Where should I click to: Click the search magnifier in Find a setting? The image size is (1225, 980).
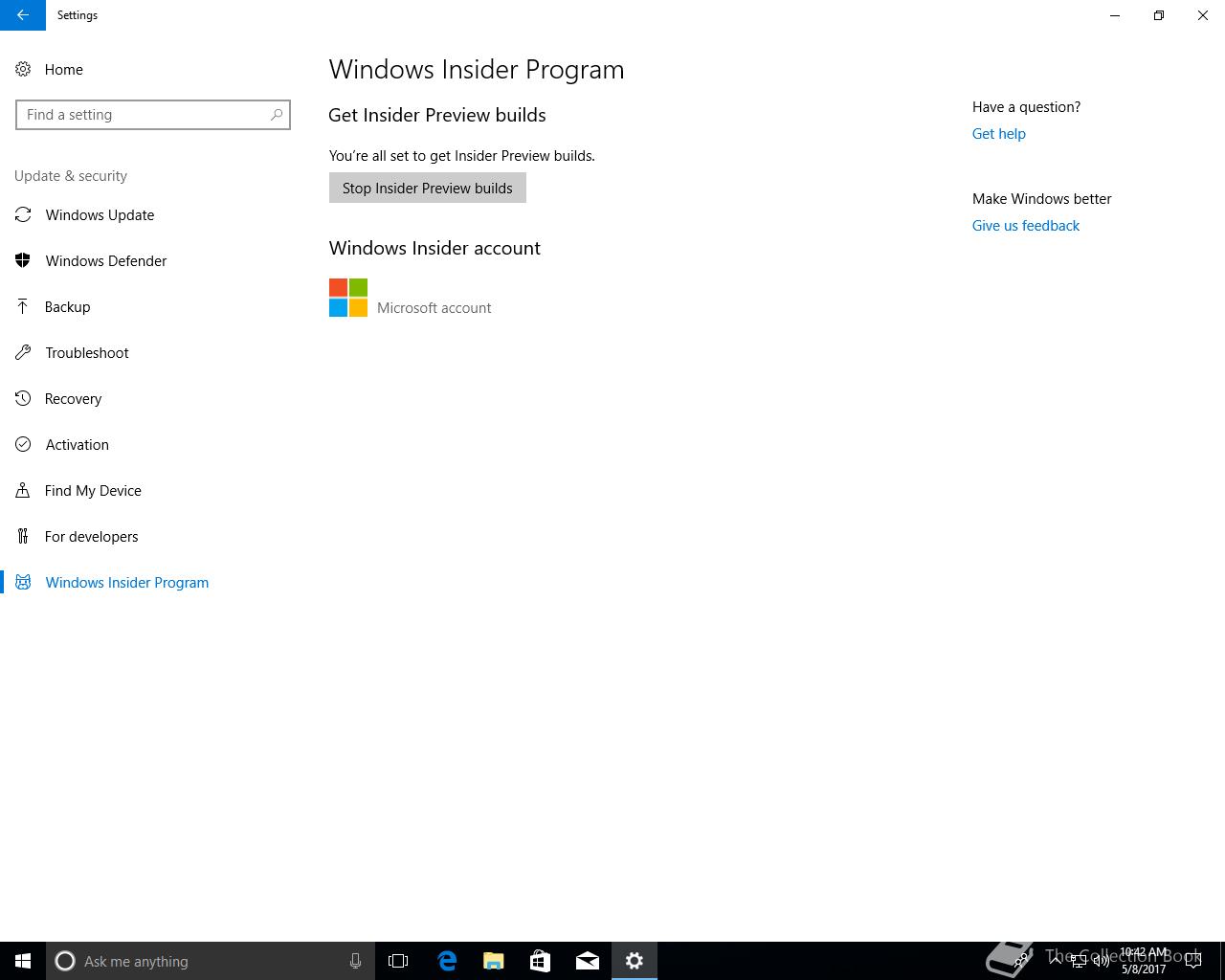pos(276,115)
